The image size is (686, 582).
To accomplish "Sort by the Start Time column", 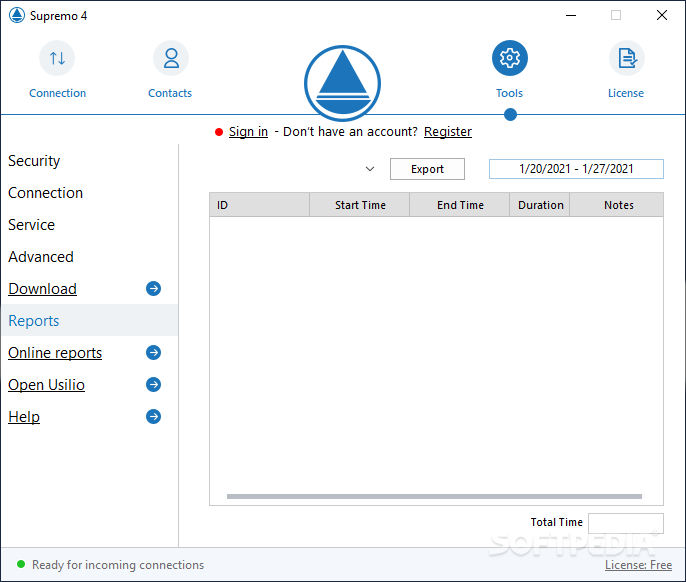I will [x=360, y=205].
